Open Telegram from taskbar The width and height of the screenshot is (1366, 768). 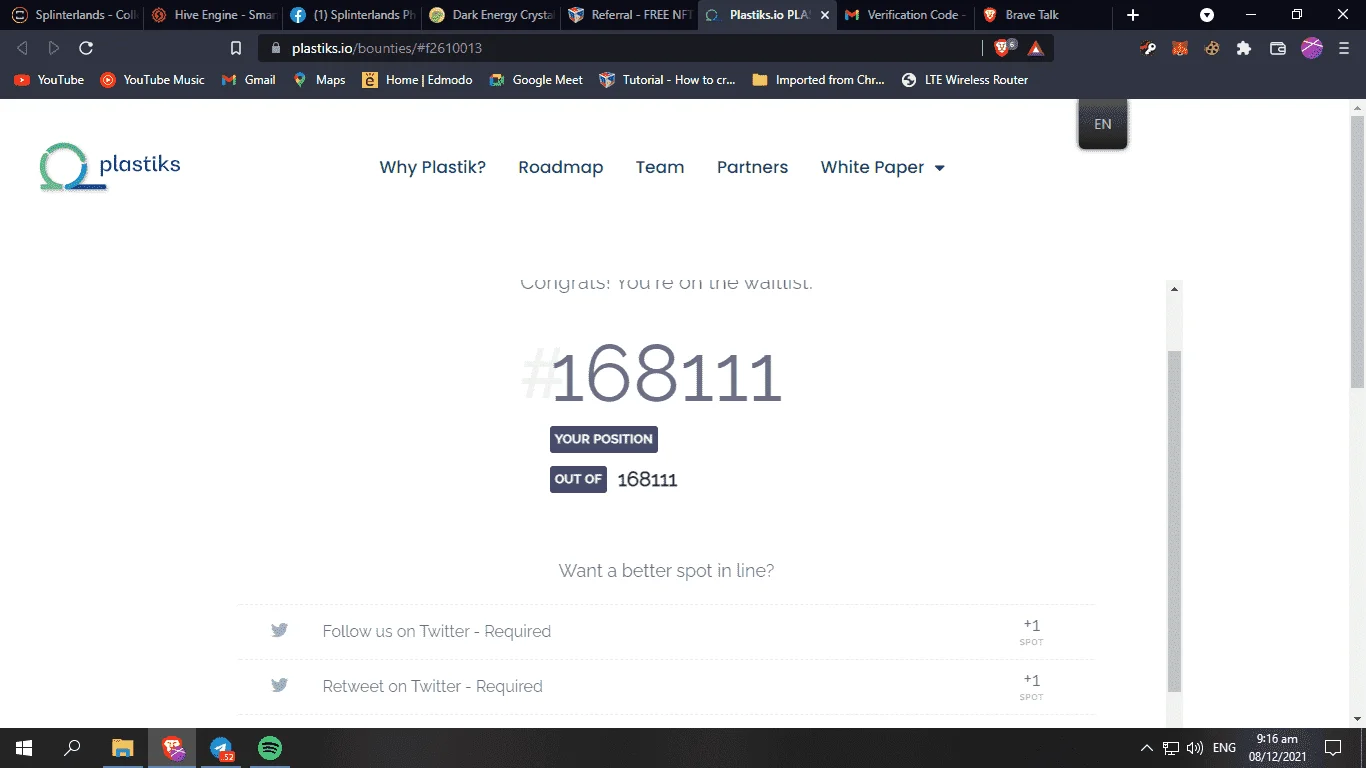(221, 748)
